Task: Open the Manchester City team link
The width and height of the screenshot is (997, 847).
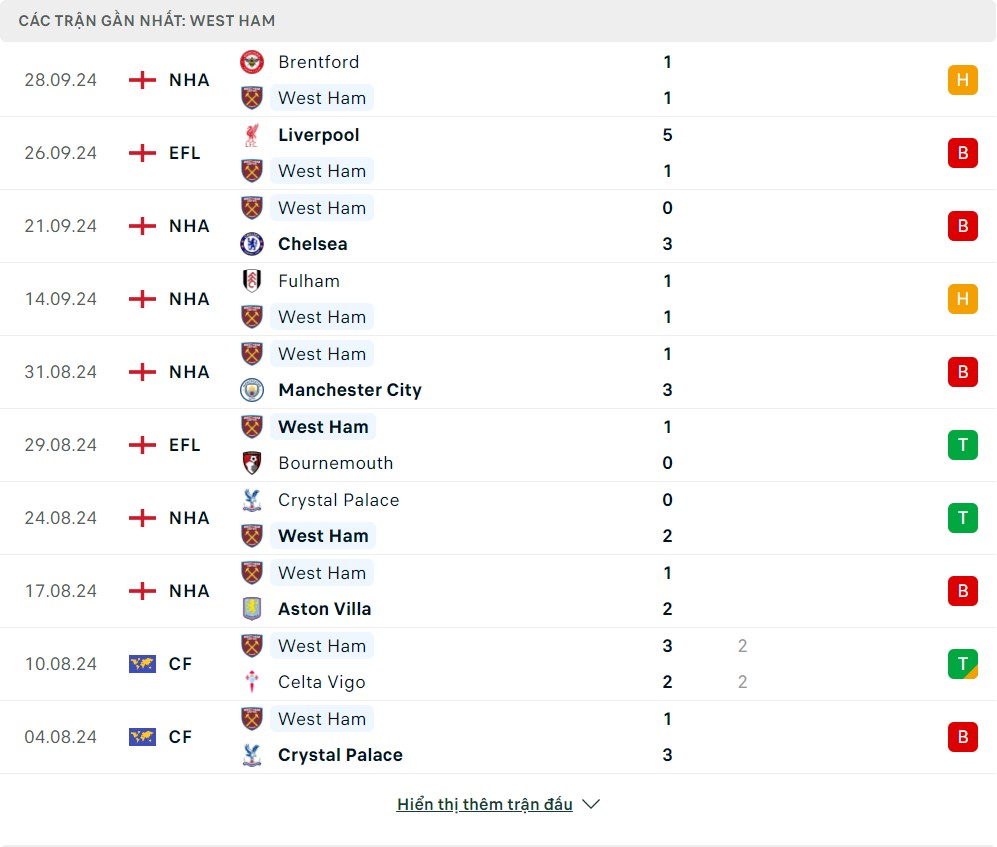Action: coord(350,390)
